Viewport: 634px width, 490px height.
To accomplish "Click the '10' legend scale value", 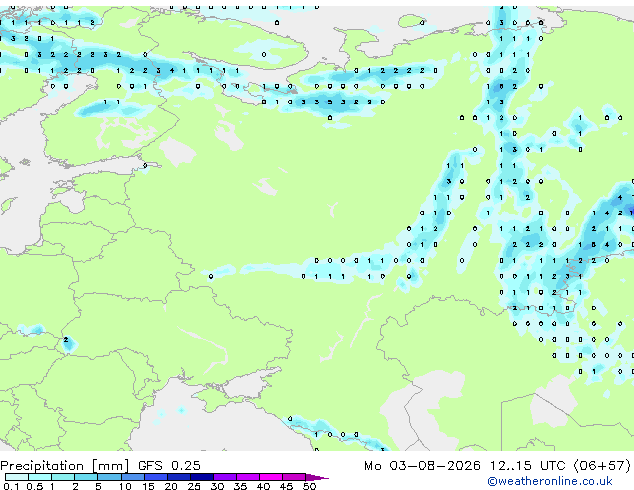I will click(x=125, y=486).
